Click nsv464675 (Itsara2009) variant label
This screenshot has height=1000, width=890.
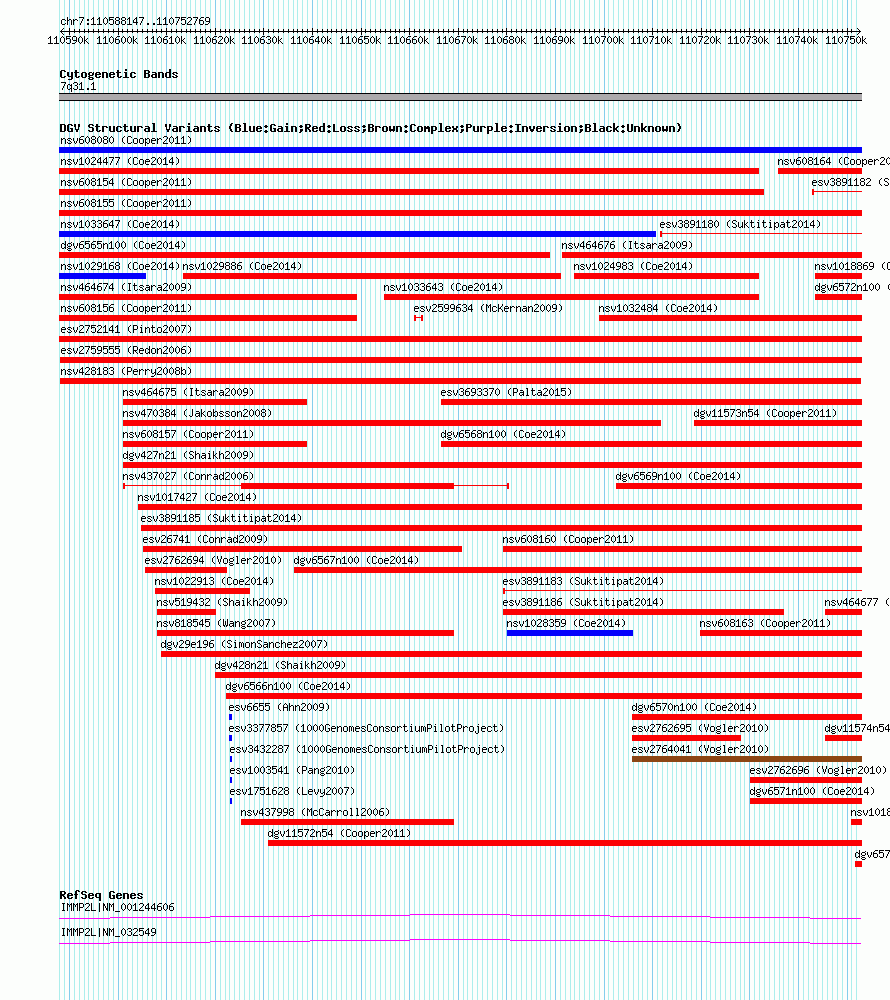click(188, 393)
